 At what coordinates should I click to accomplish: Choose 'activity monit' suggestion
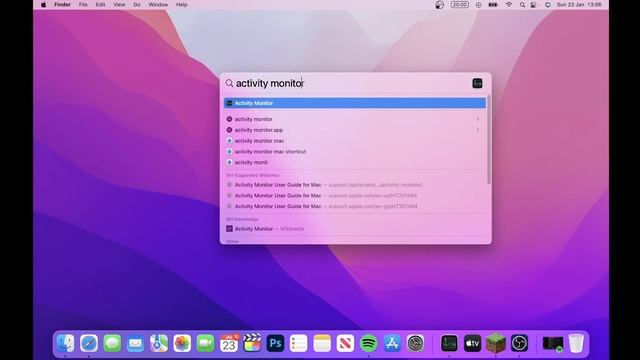(355, 162)
